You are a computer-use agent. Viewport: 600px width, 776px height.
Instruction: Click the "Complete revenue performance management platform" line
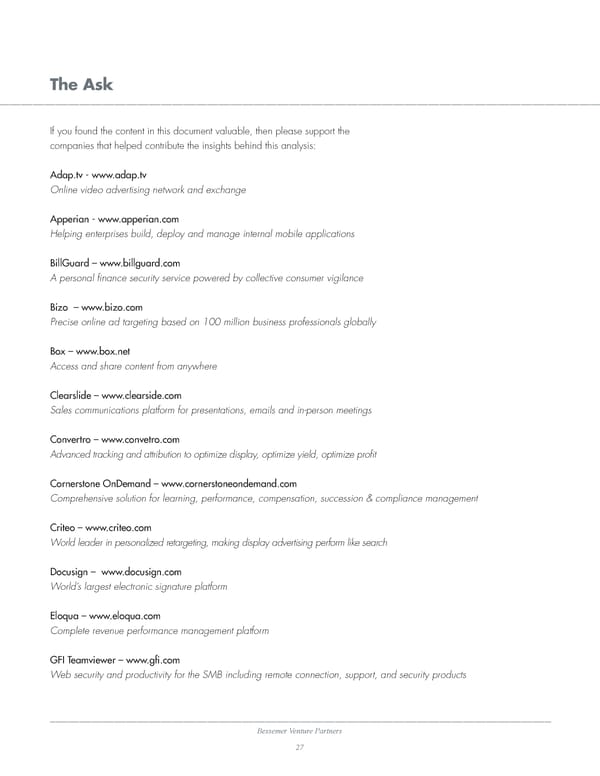pos(159,631)
